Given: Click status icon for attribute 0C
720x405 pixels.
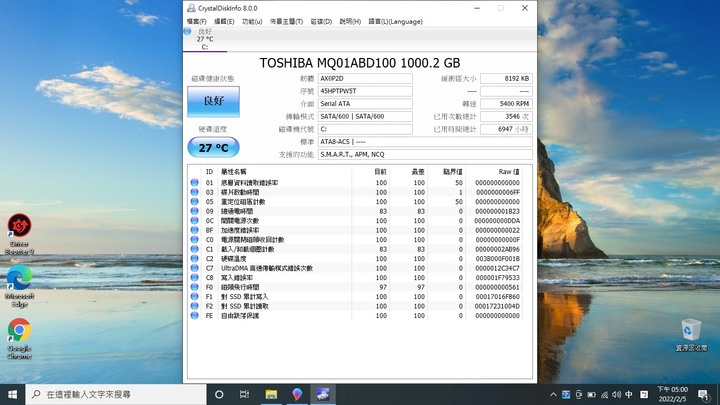Looking at the screenshot, I should 195,220.
